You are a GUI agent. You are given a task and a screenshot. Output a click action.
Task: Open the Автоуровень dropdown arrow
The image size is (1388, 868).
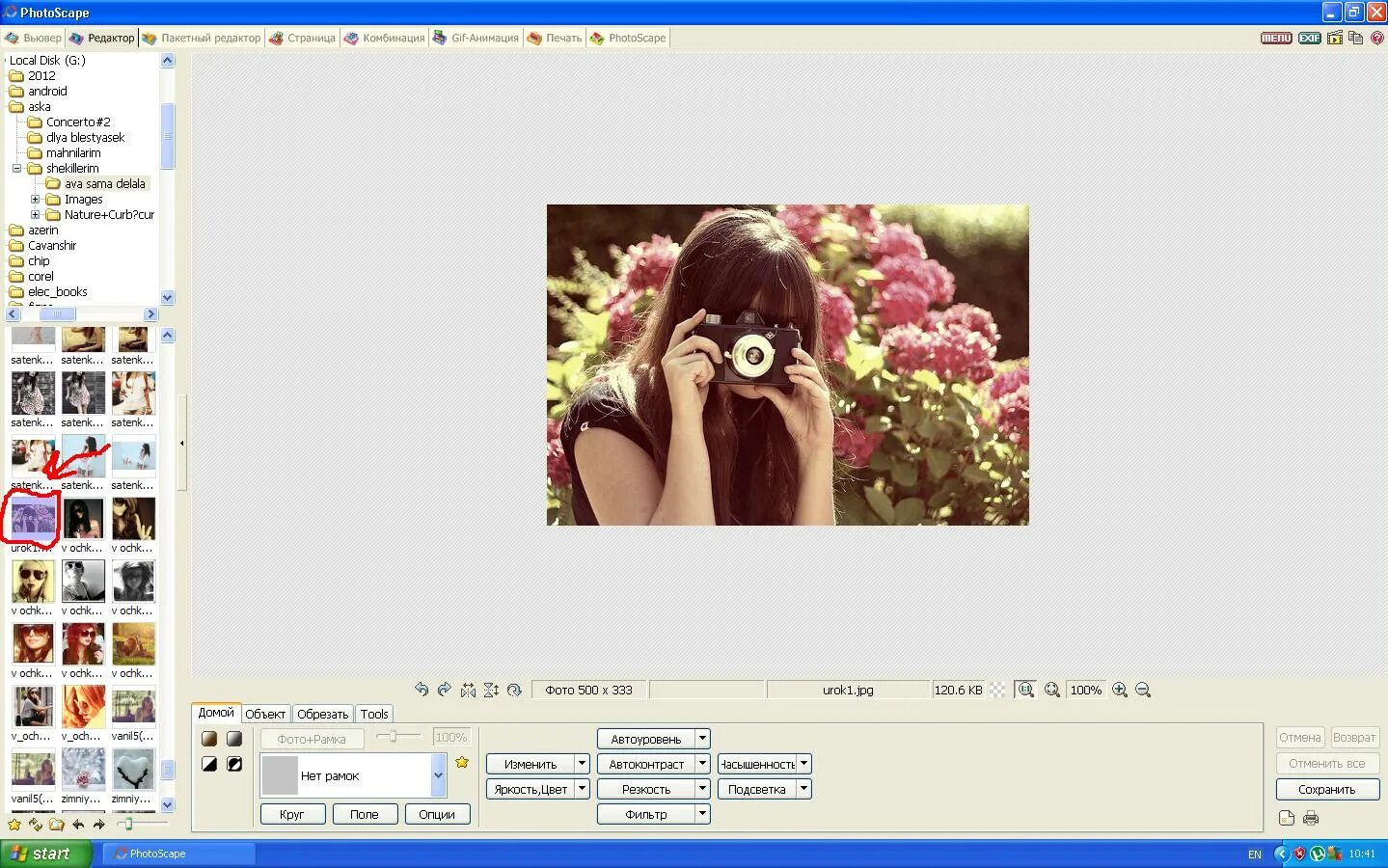[703, 739]
